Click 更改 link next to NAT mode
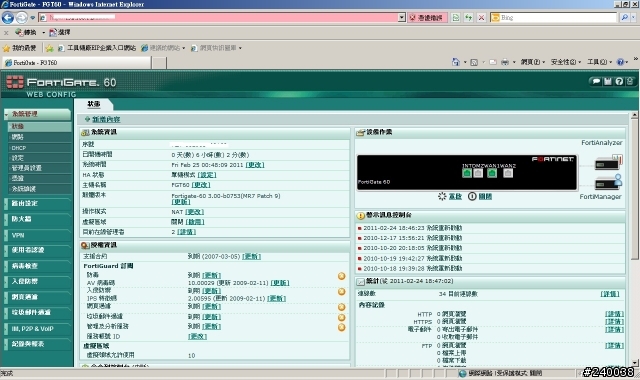 click(x=194, y=212)
